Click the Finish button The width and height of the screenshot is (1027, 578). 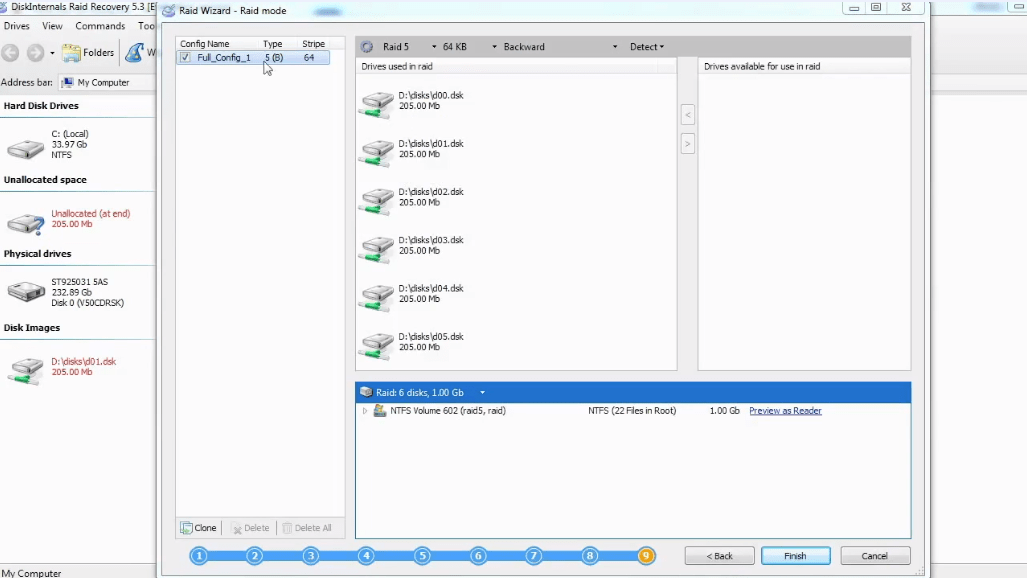(x=795, y=556)
